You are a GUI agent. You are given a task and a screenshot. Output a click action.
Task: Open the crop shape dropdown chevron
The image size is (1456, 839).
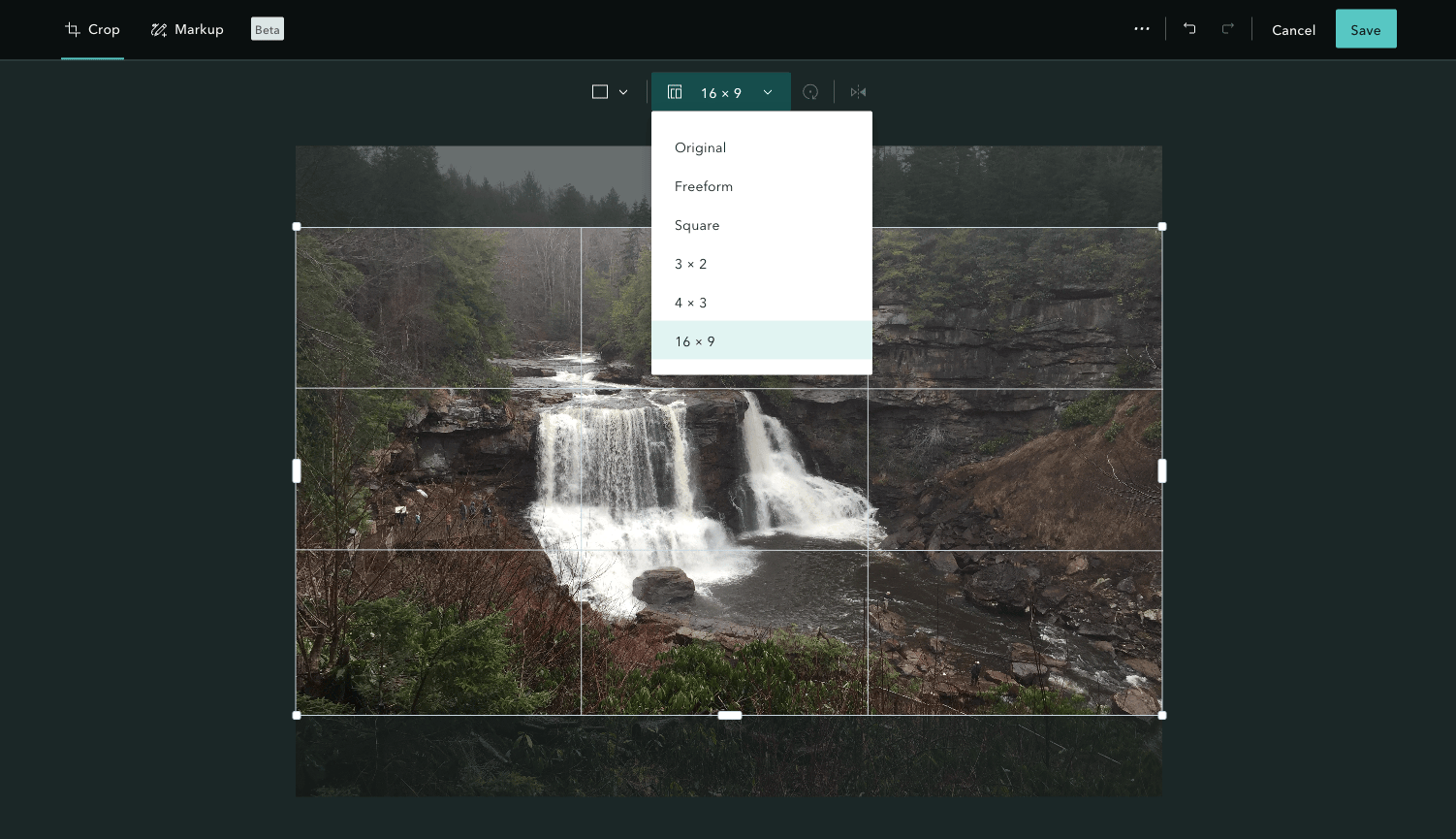(624, 91)
